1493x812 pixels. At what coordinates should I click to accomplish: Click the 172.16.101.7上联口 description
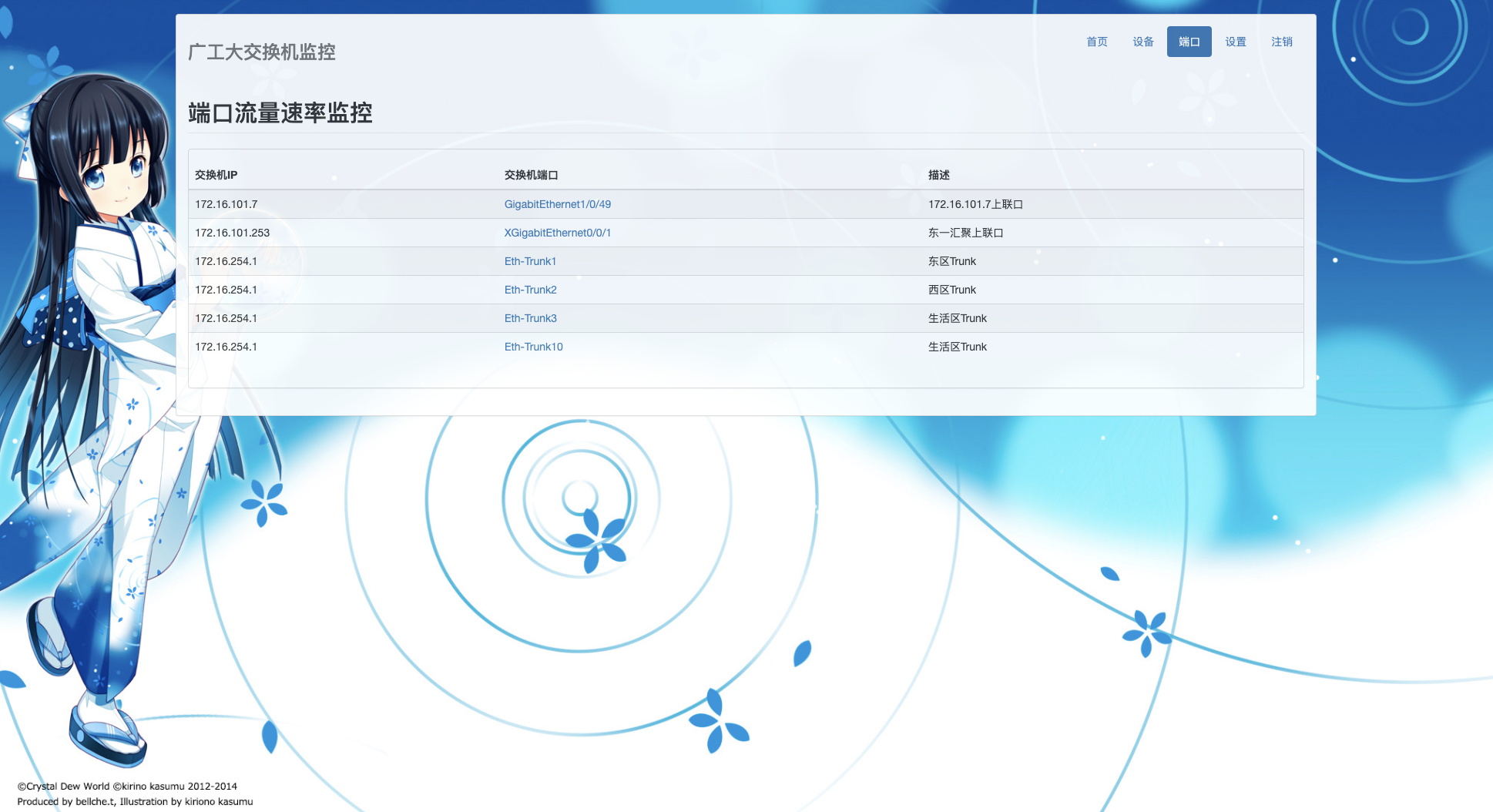tap(975, 204)
